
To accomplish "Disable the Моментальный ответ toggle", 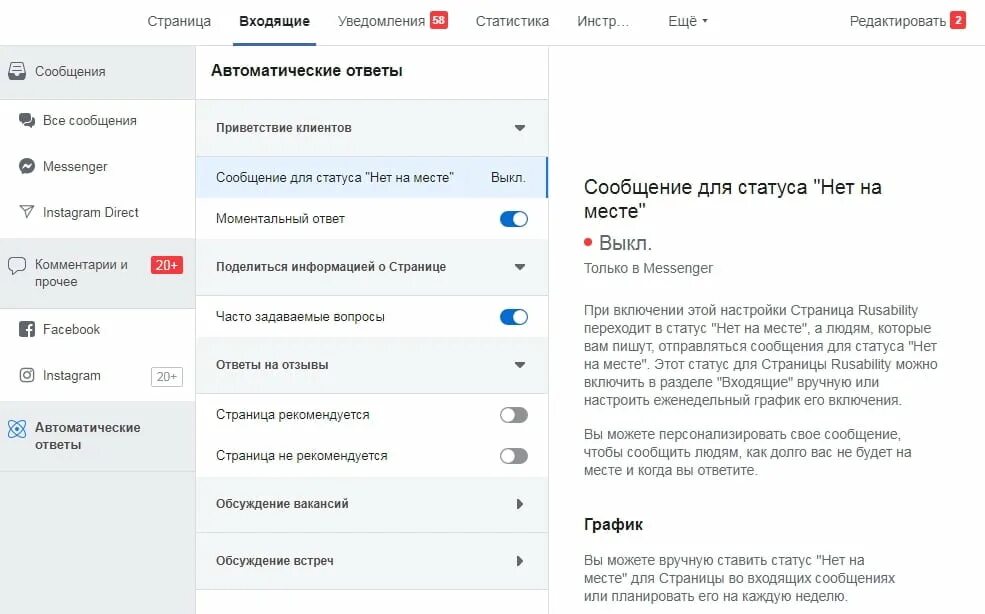I will click(514, 219).
